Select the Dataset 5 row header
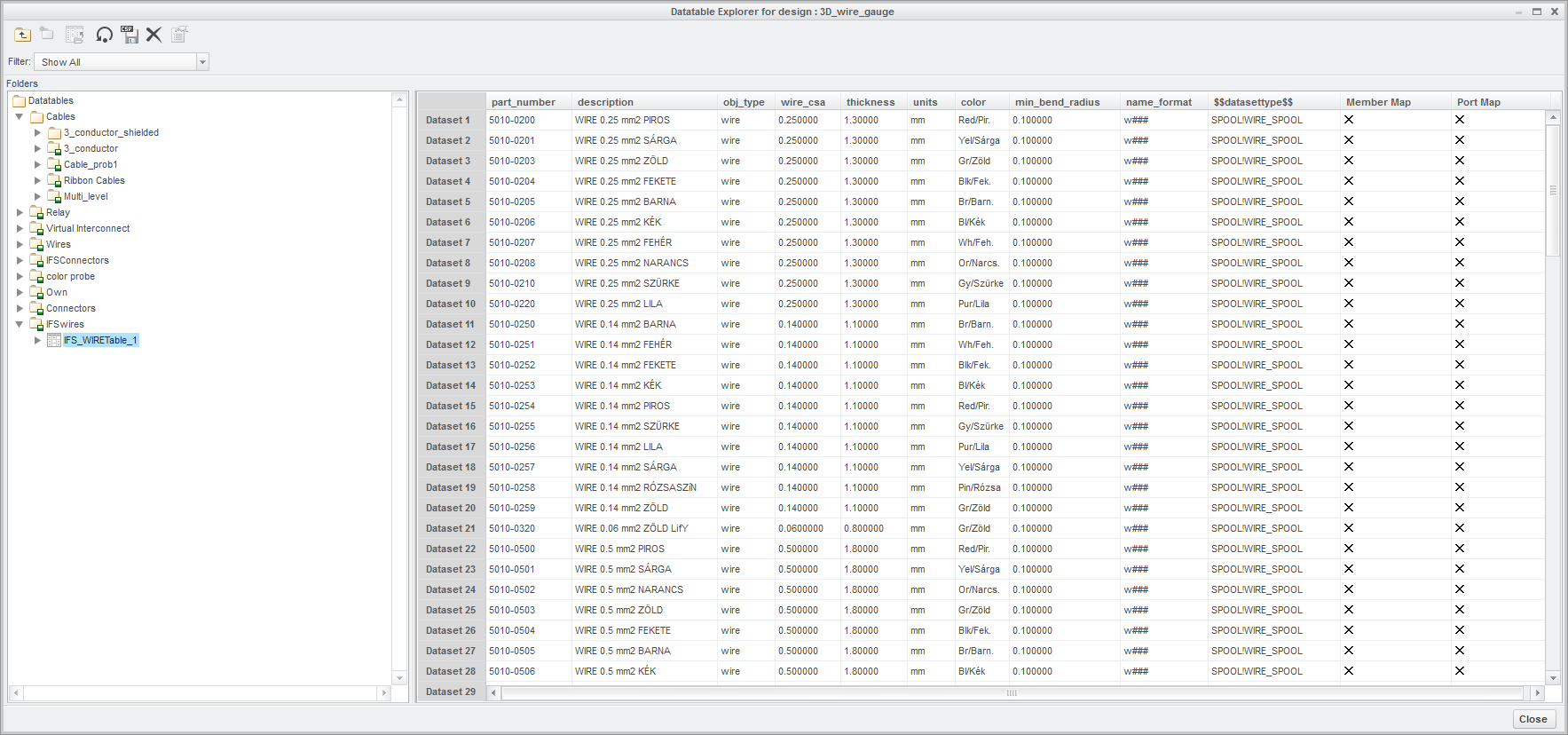The height and width of the screenshot is (735, 1568). pyautogui.click(x=451, y=202)
